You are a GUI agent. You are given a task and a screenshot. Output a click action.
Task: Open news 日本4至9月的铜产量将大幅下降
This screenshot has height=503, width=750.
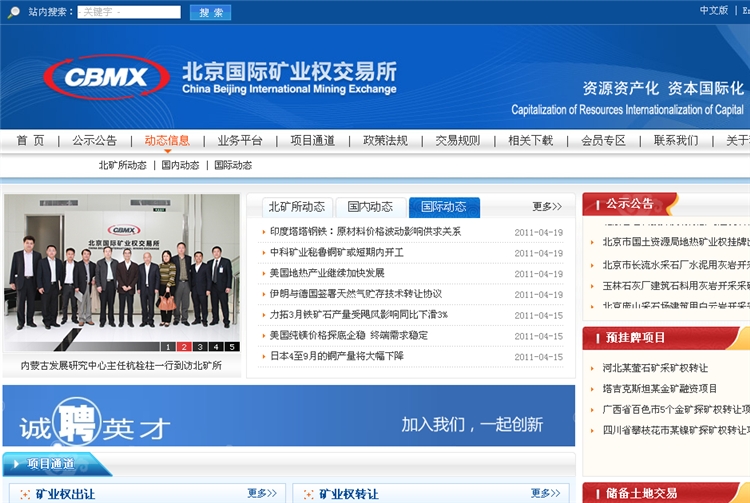click(337, 356)
